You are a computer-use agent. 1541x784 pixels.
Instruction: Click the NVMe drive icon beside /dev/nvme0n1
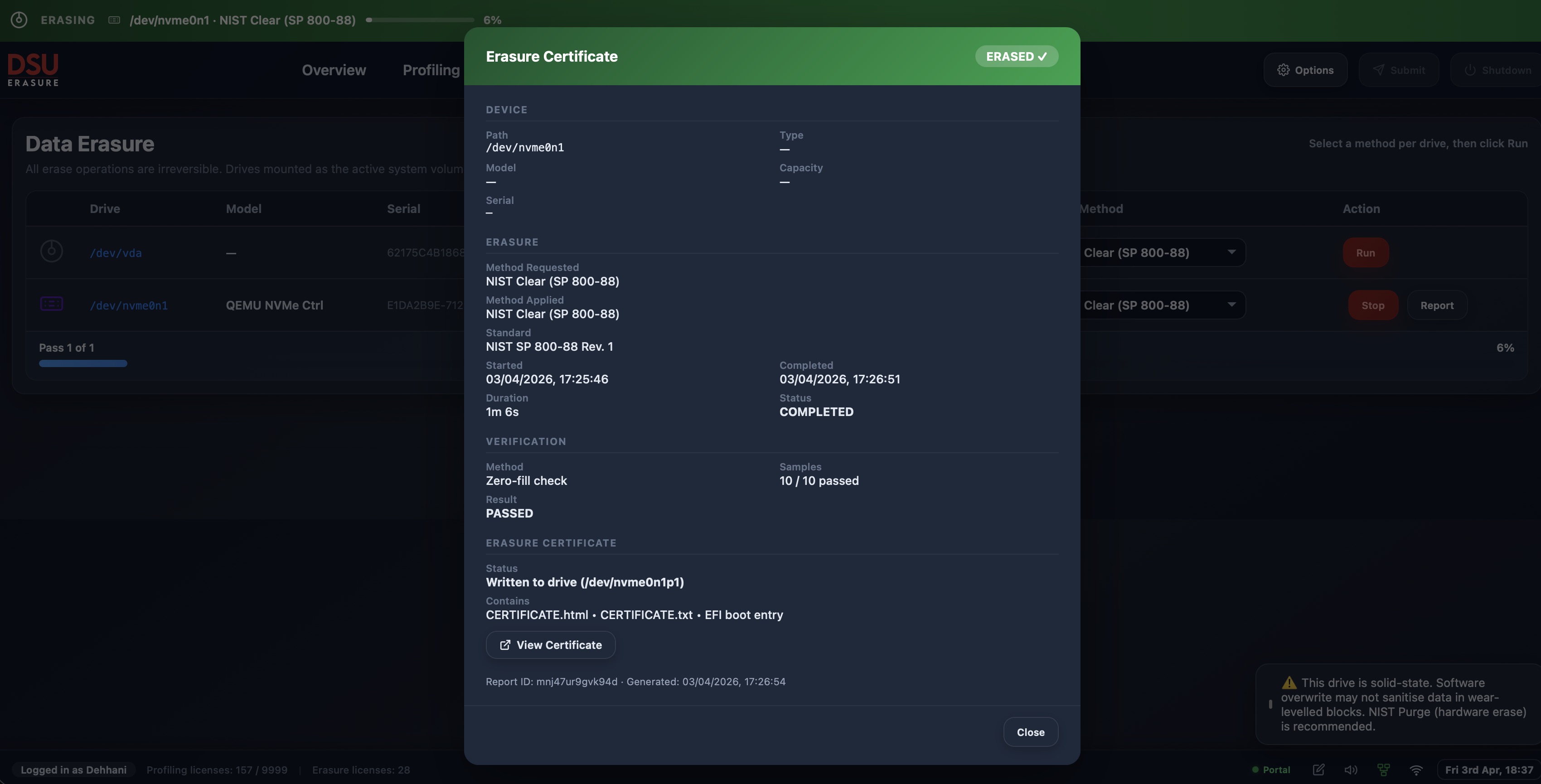pos(52,305)
